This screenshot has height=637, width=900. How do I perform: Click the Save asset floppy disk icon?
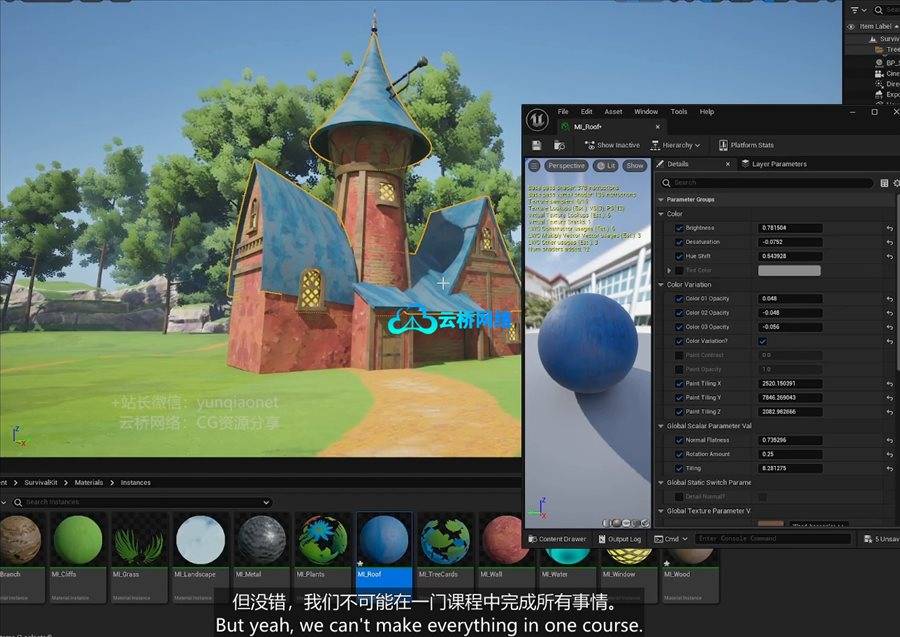tap(537, 145)
